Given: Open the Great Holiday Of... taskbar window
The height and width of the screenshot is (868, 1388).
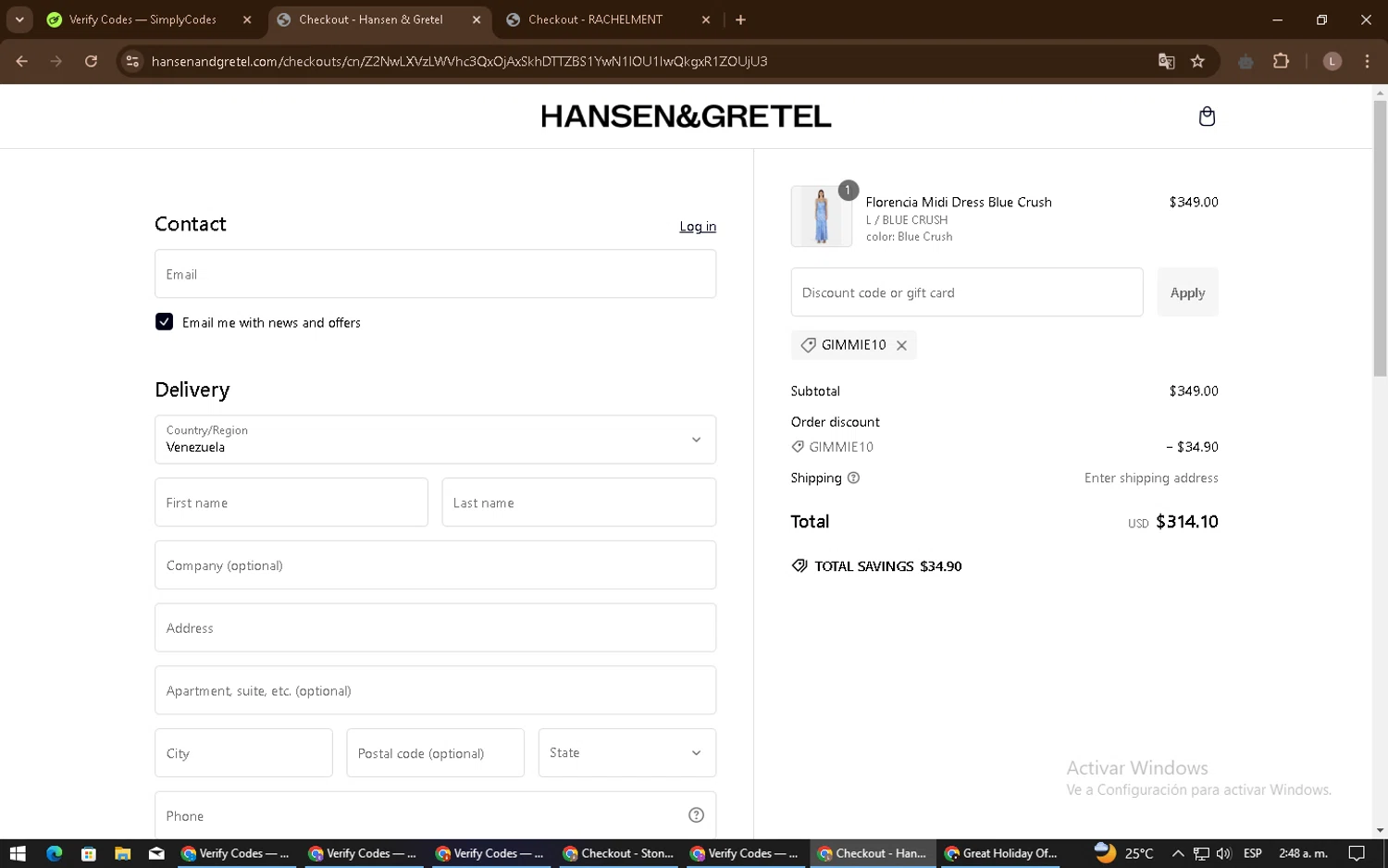Looking at the screenshot, I should pyautogui.click(x=1000, y=853).
